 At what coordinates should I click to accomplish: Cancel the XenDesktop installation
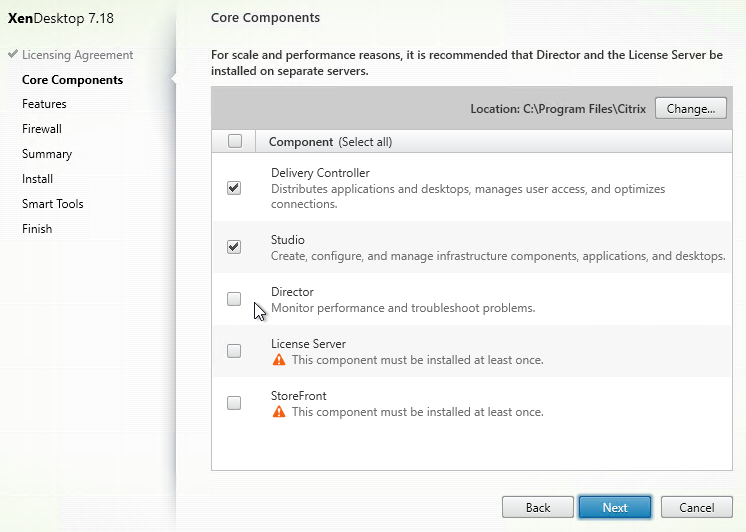697,508
